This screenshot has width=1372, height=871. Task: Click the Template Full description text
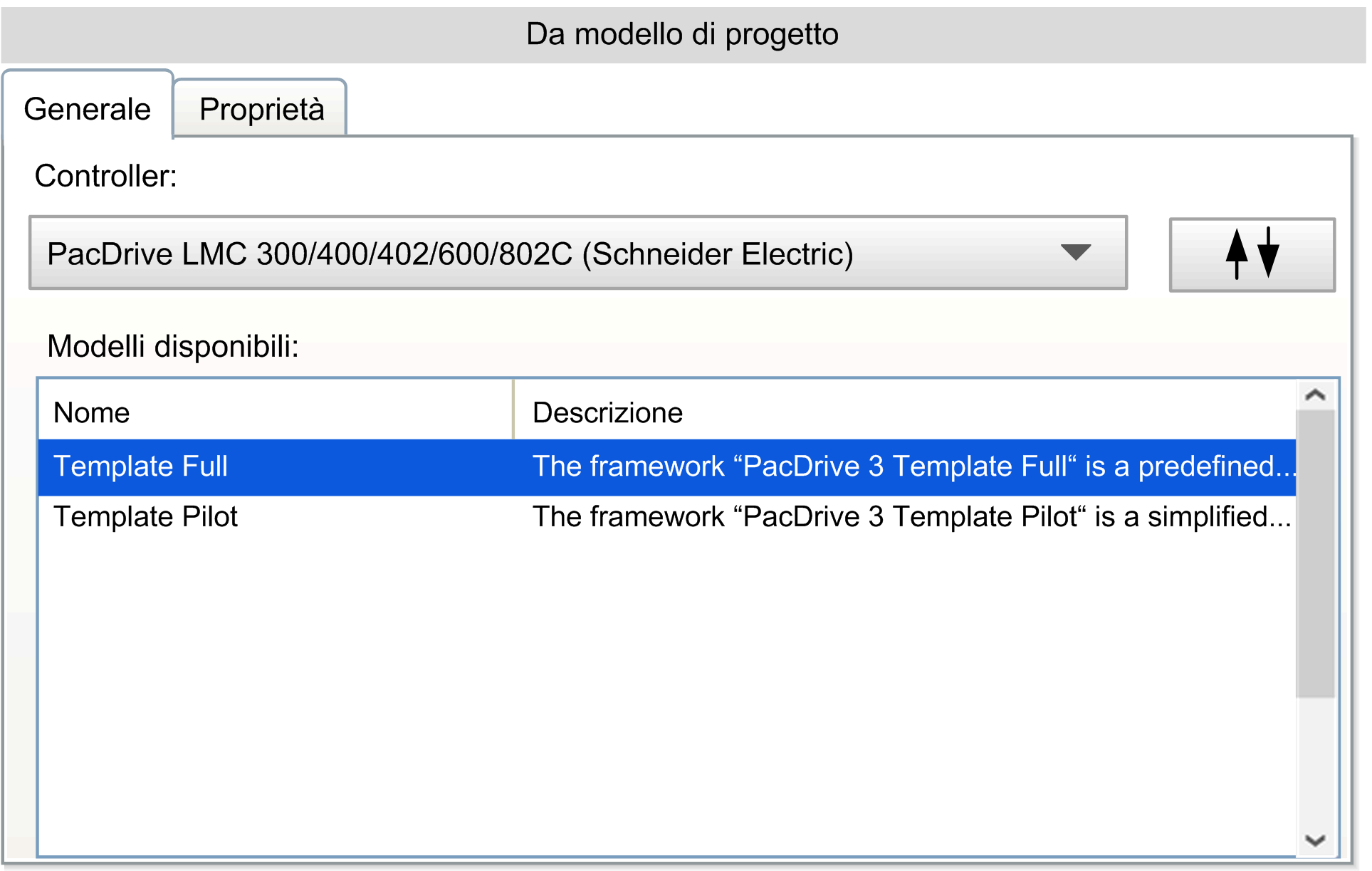pos(911,466)
